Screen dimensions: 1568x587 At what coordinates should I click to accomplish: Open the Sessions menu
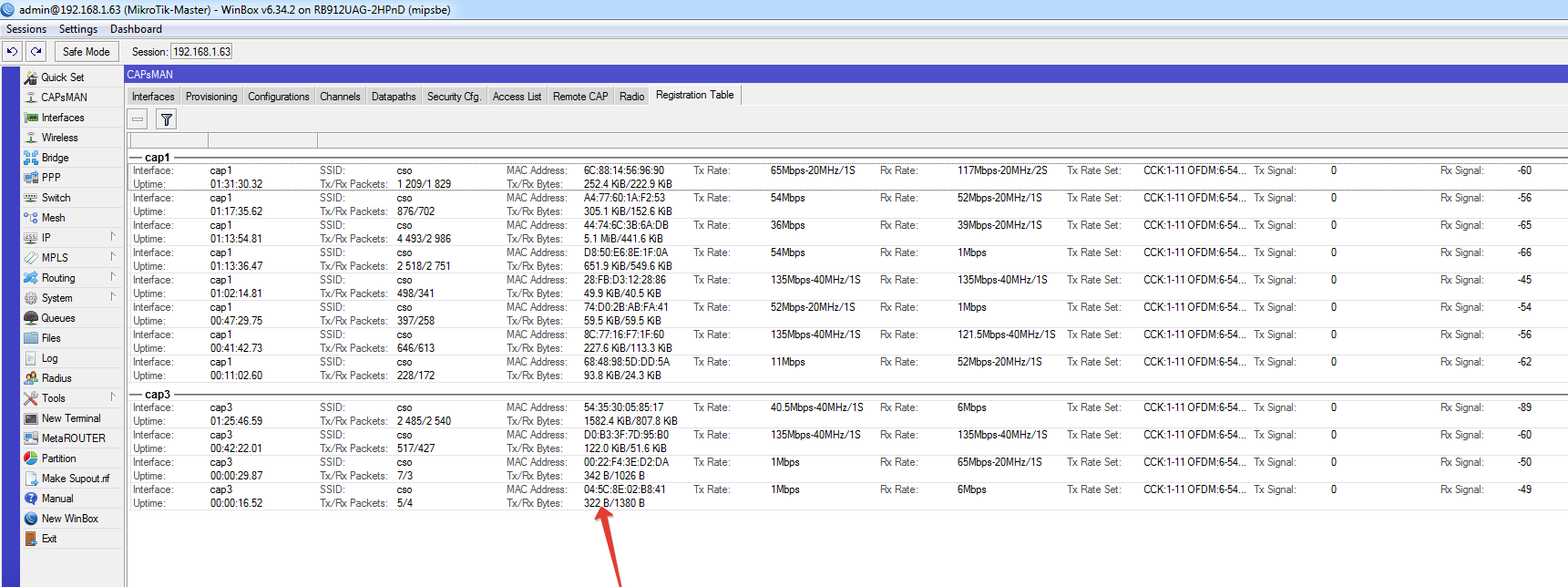[x=26, y=29]
